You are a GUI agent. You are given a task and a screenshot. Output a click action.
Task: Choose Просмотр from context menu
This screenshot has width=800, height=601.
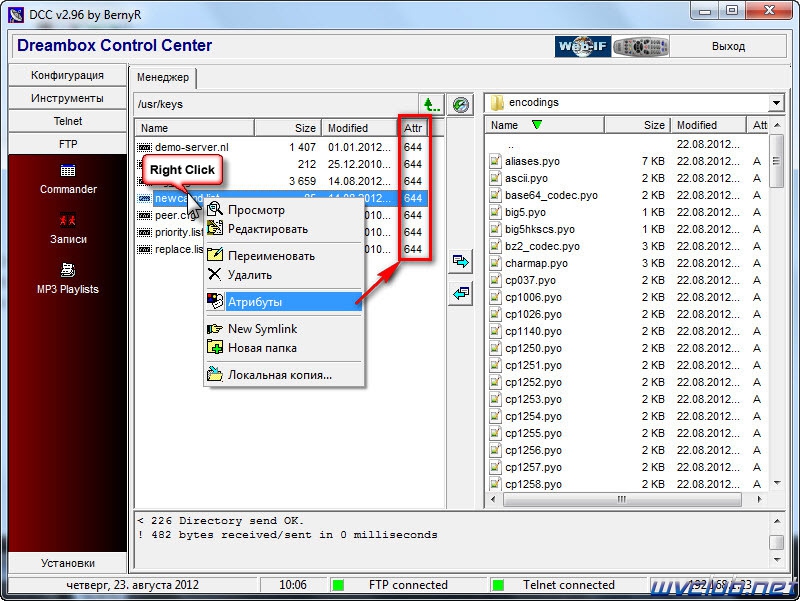(284, 210)
